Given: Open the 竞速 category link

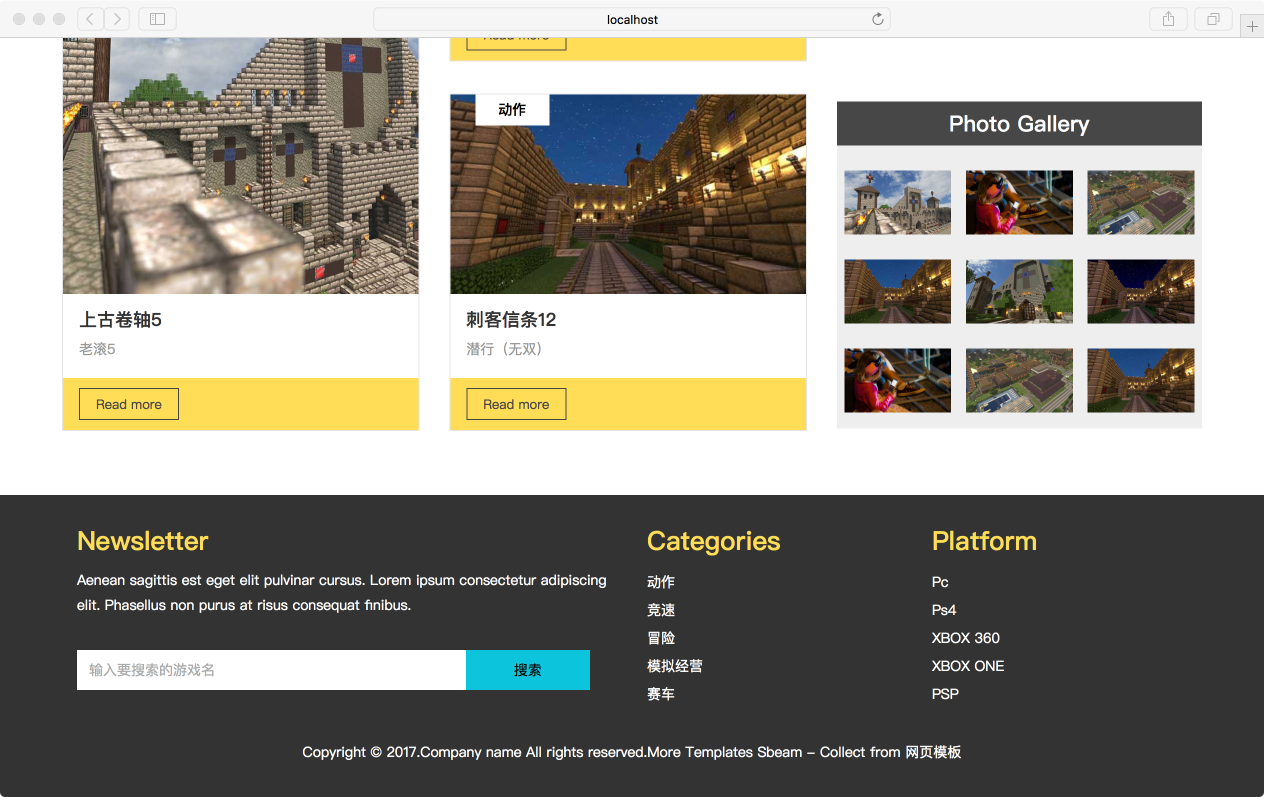Looking at the screenshot, I should [661, 610].
